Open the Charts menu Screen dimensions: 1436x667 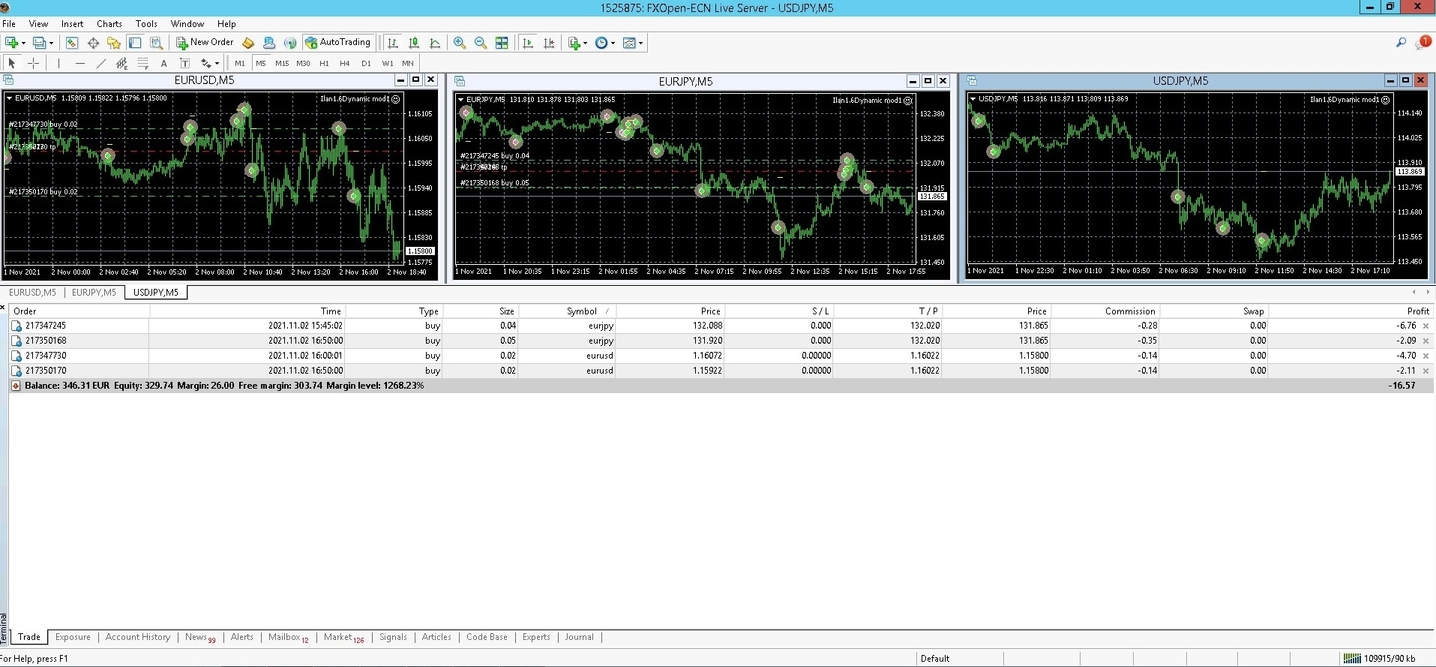coord(109,24)
